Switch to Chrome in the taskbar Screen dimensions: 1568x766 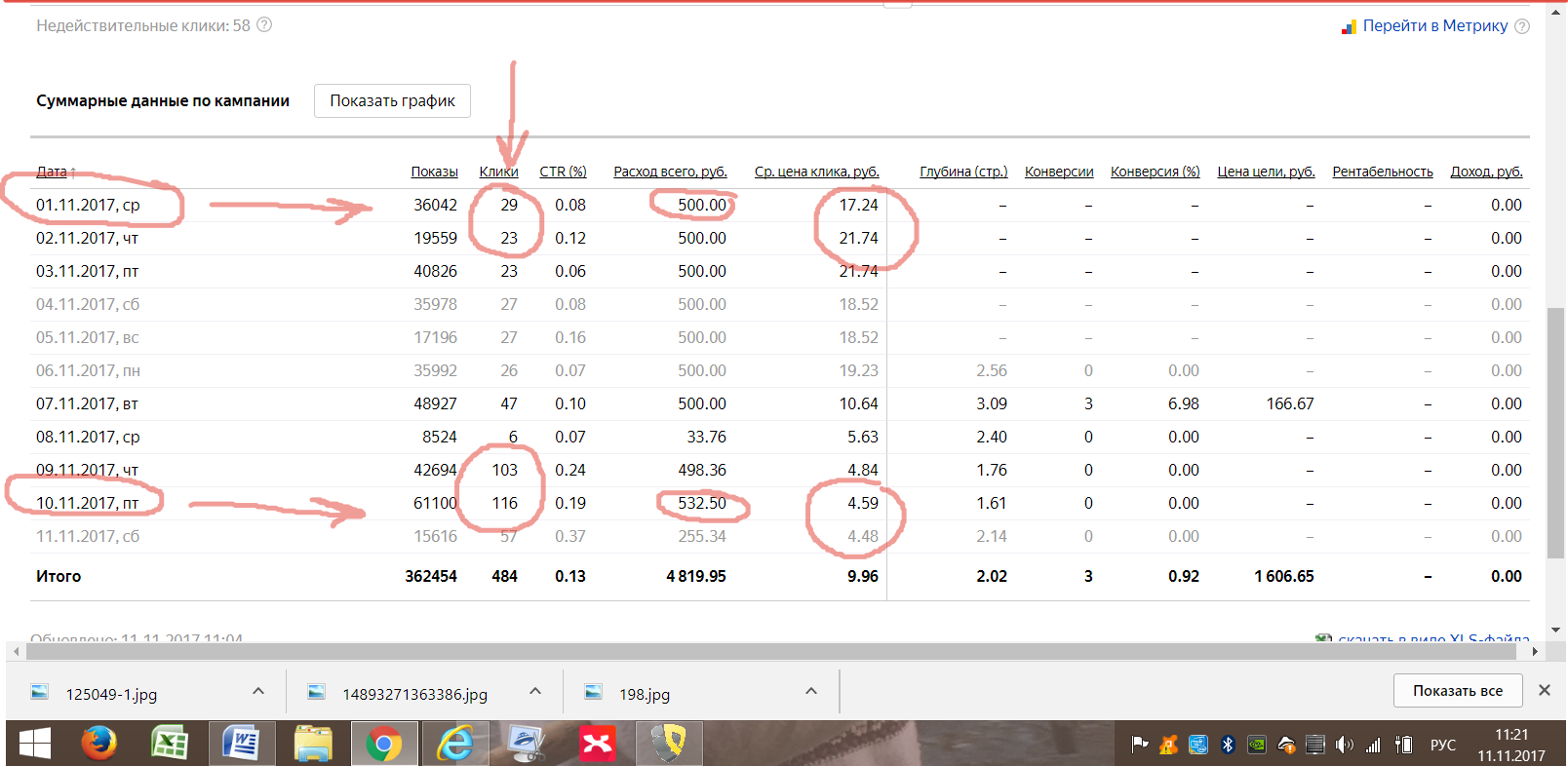point(384,745)
